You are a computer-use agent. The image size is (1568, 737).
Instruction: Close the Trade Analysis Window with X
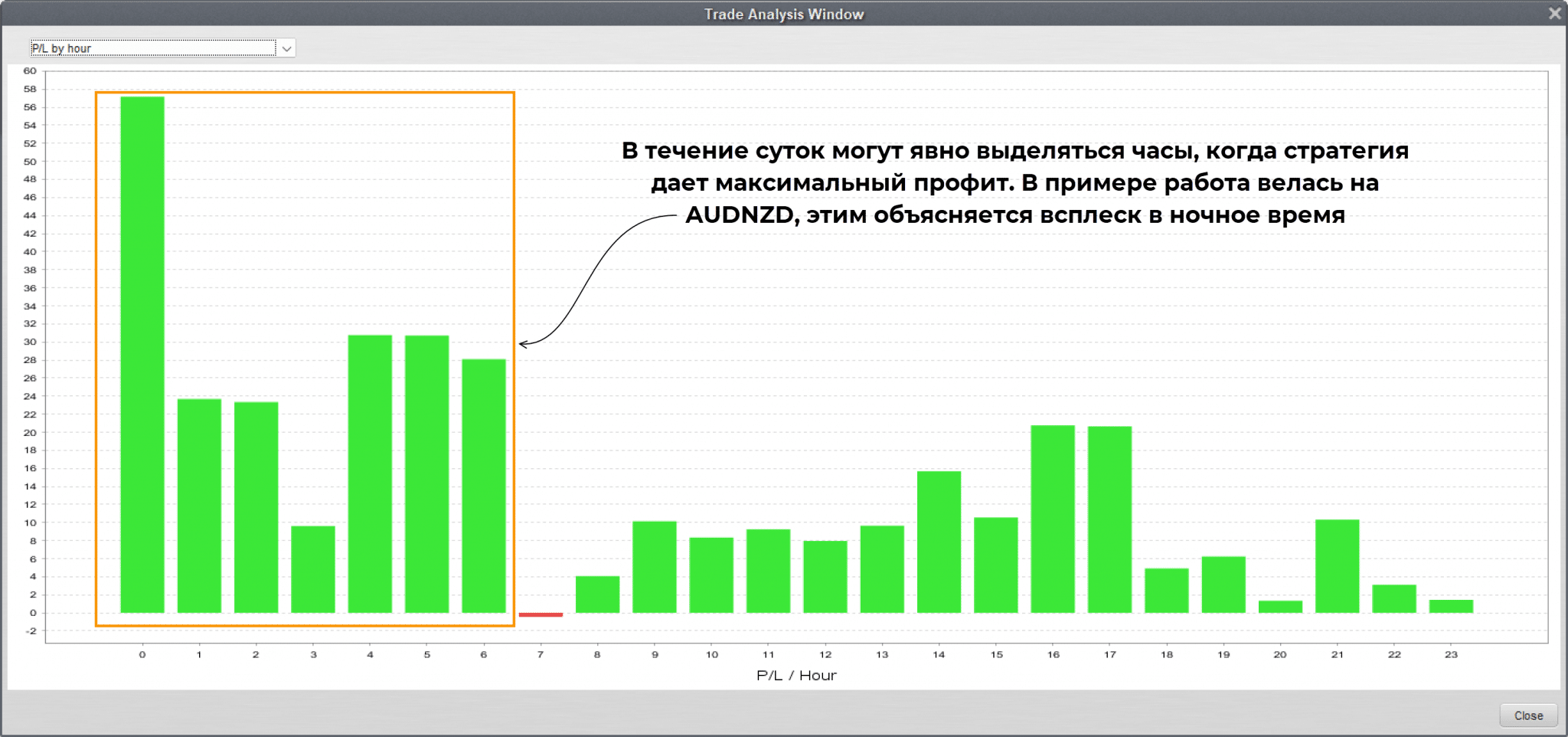pyautogui.click(x=1554, y=13)
